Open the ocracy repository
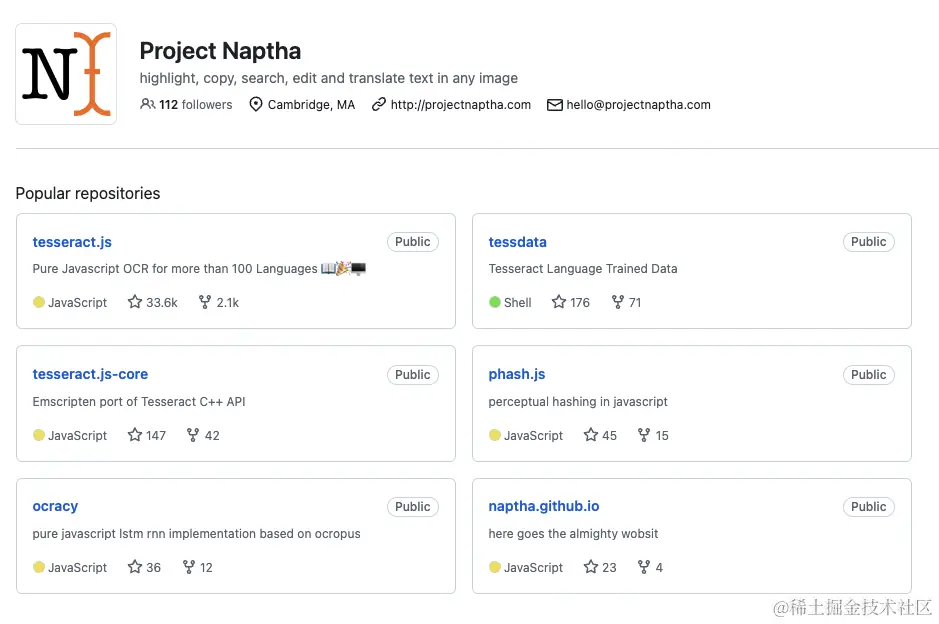 [55, 506]
